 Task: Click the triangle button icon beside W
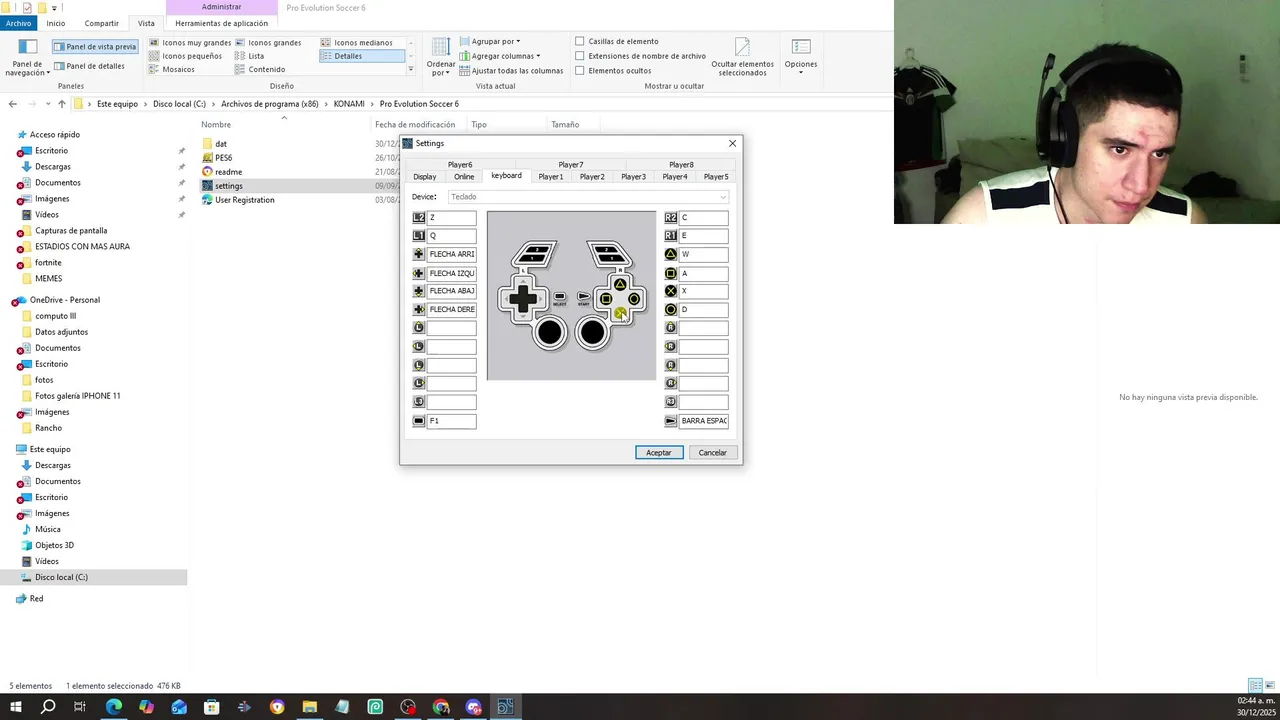point(671,254)
